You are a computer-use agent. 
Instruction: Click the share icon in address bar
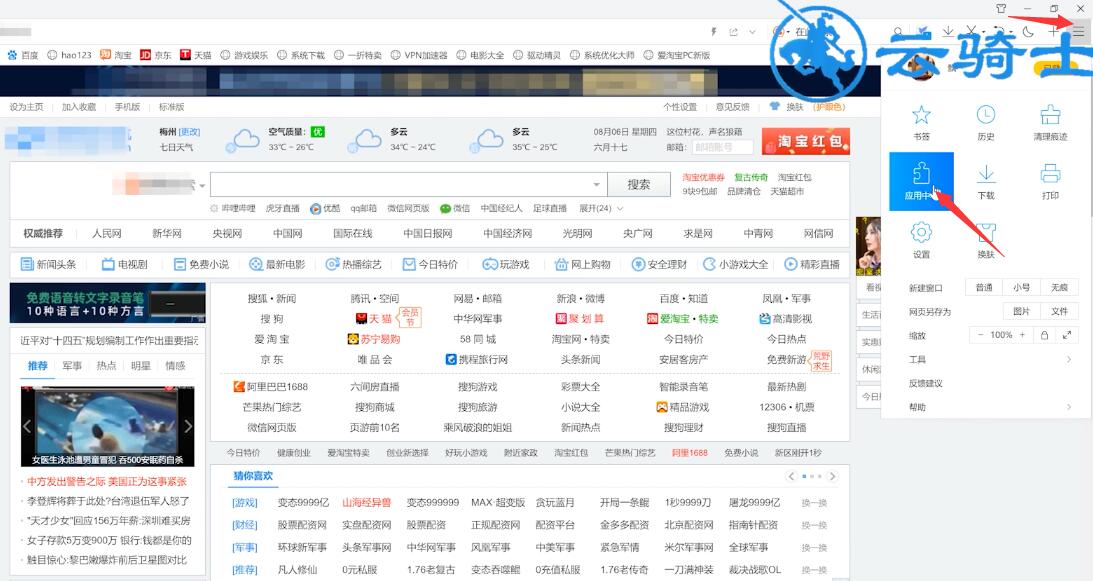coord(733,31)
